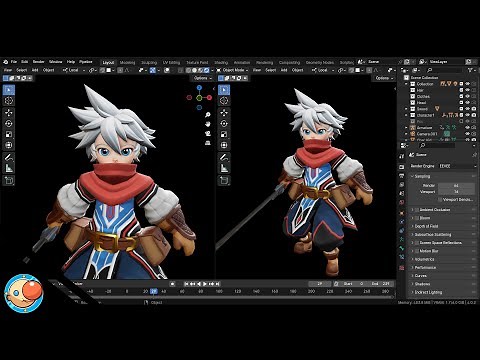Select the Transform tool in right viewport
The image size is (480, 360).
pos(224,145)
